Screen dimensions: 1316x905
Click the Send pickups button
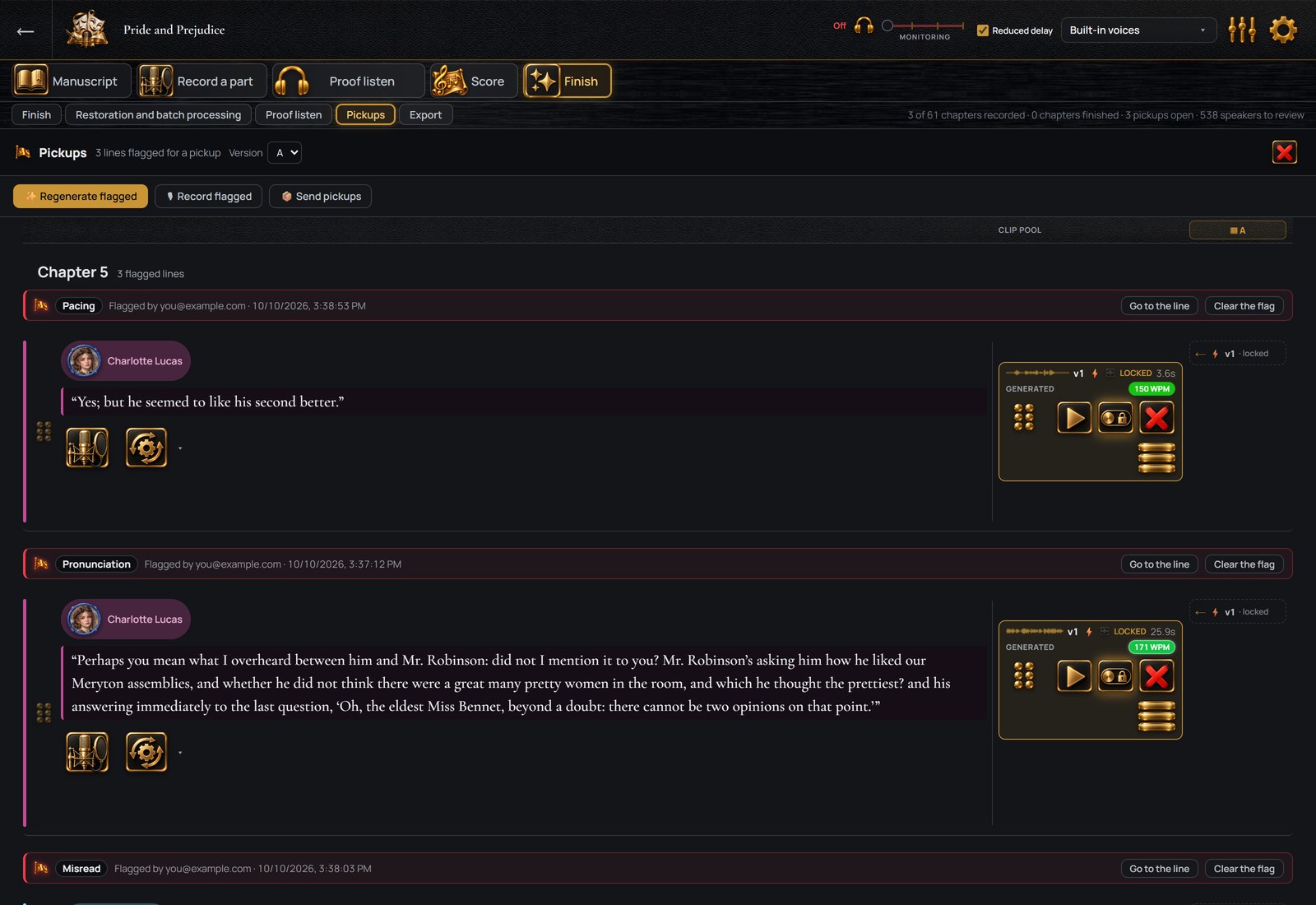[x=320, y=197]
